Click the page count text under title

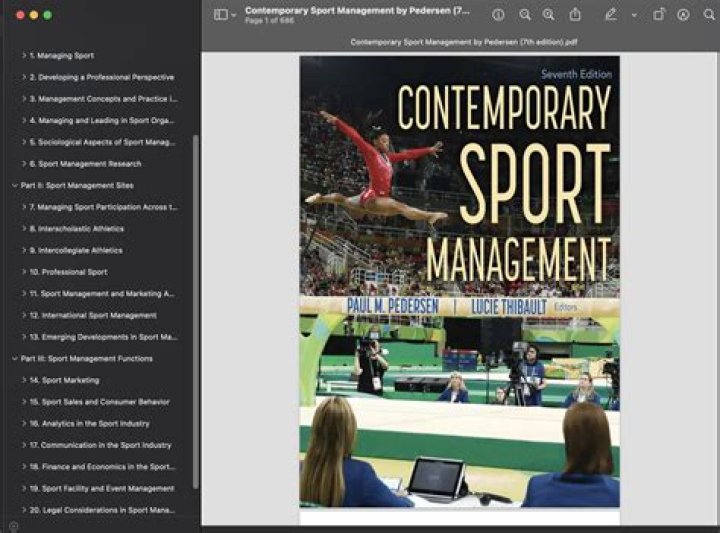pyautogui.click(x=270, y=21)
